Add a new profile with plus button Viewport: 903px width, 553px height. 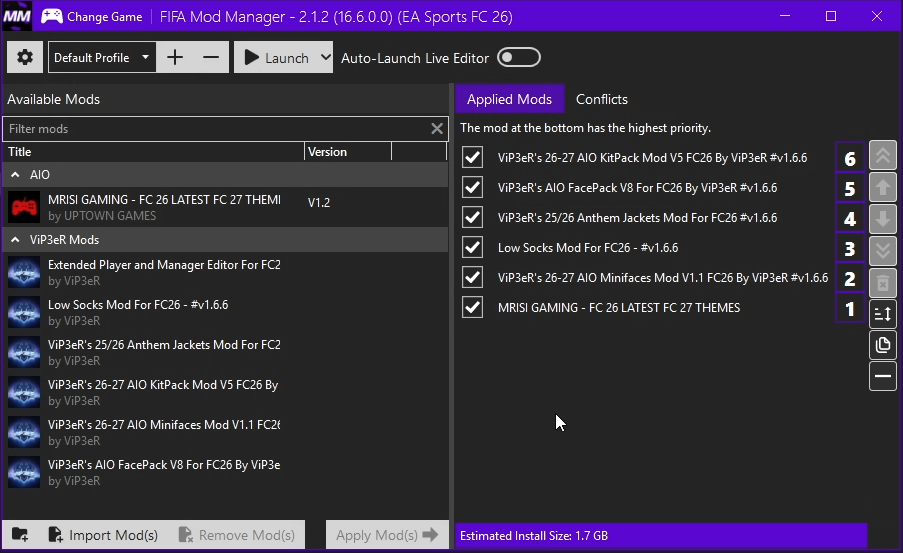click(x=175, y=57)
